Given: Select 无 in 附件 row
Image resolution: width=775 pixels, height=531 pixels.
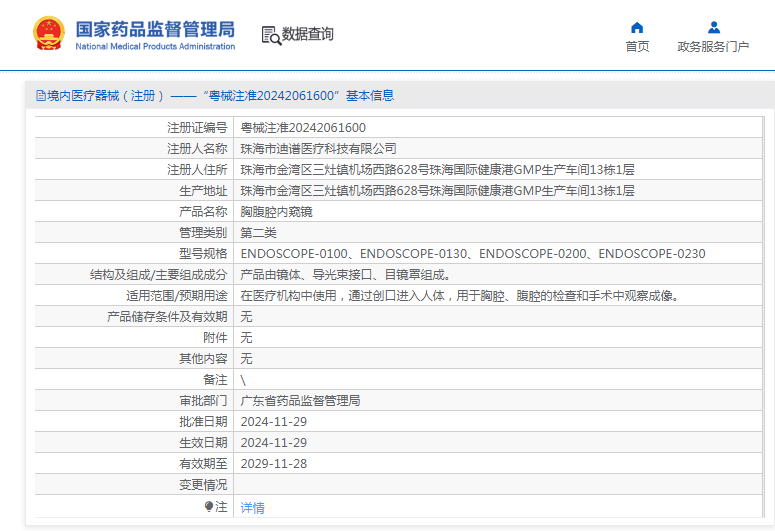Looking at the screenshot, I should click(x=246, y=338).
